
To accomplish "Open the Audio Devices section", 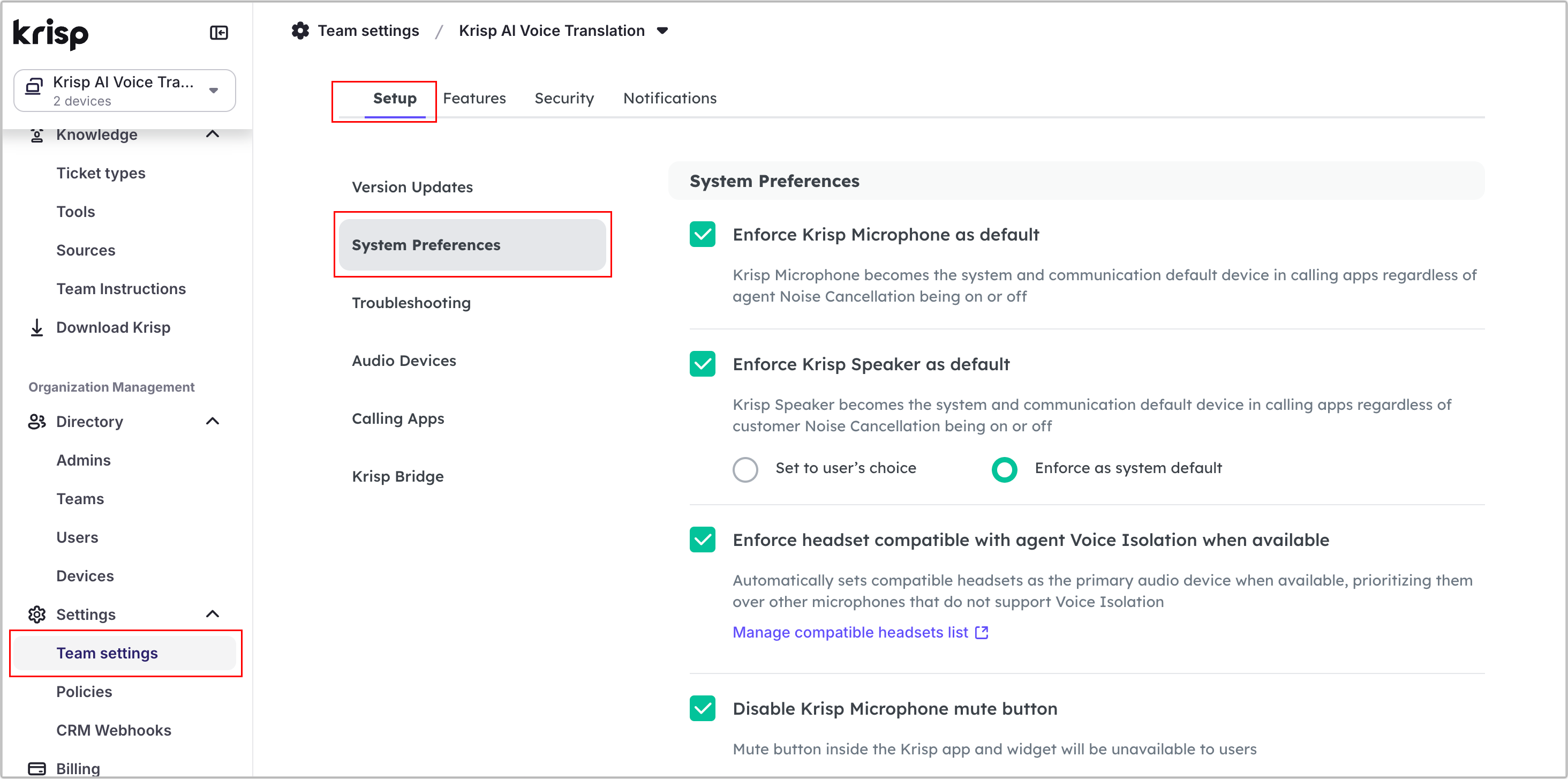I will coord(404,361).
